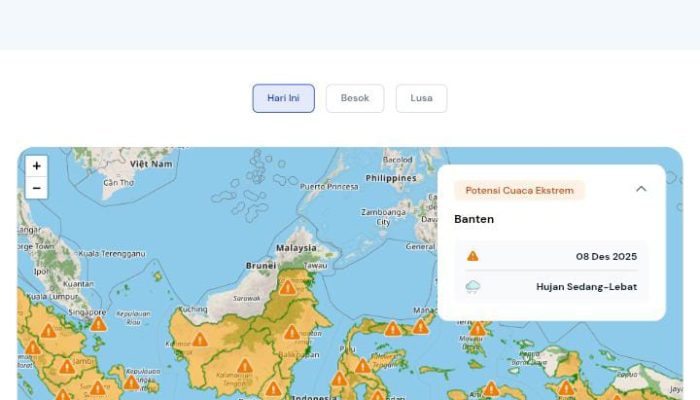Switch to the Lusa tab

421,98
